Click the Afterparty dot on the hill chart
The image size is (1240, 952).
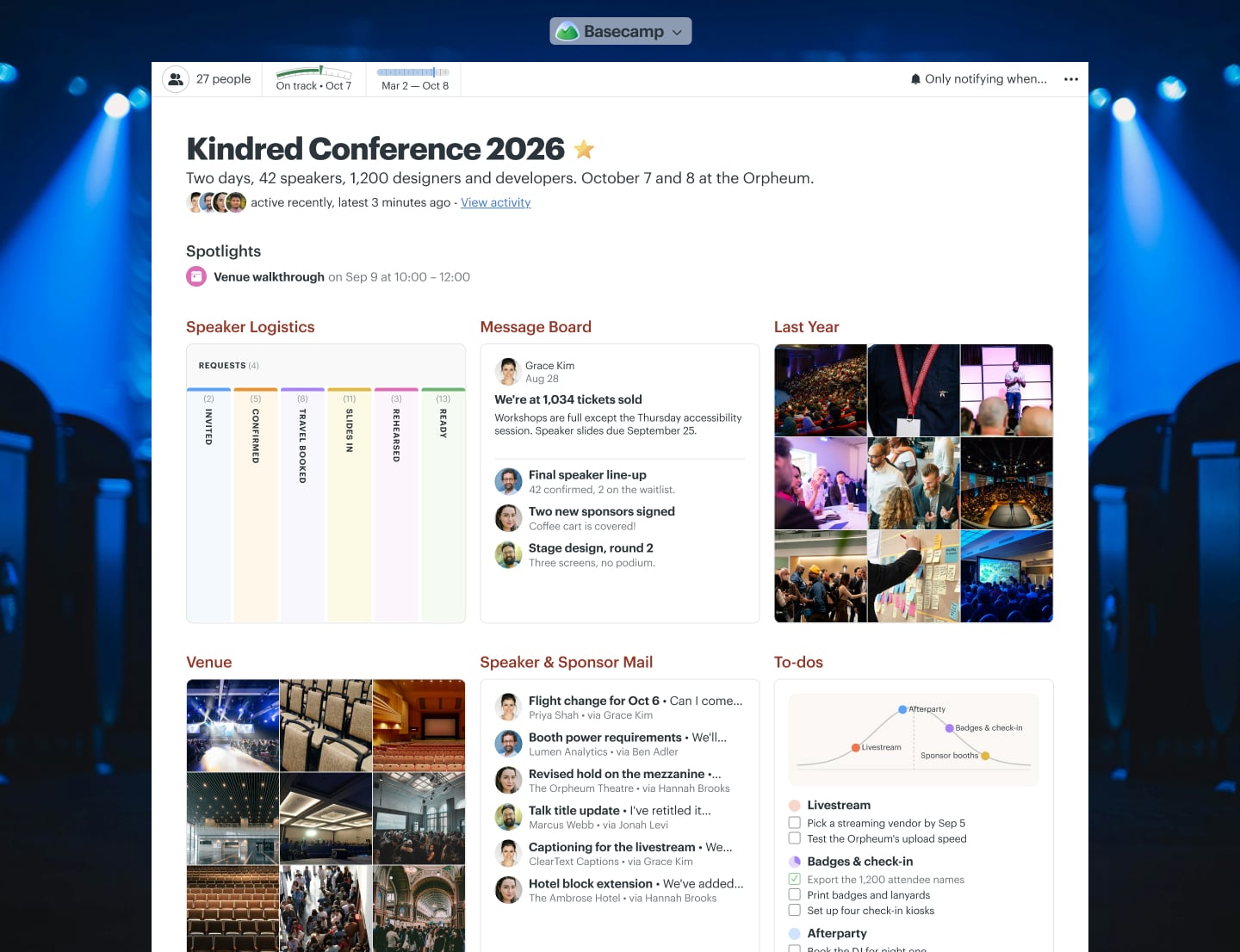pos(902,710)
